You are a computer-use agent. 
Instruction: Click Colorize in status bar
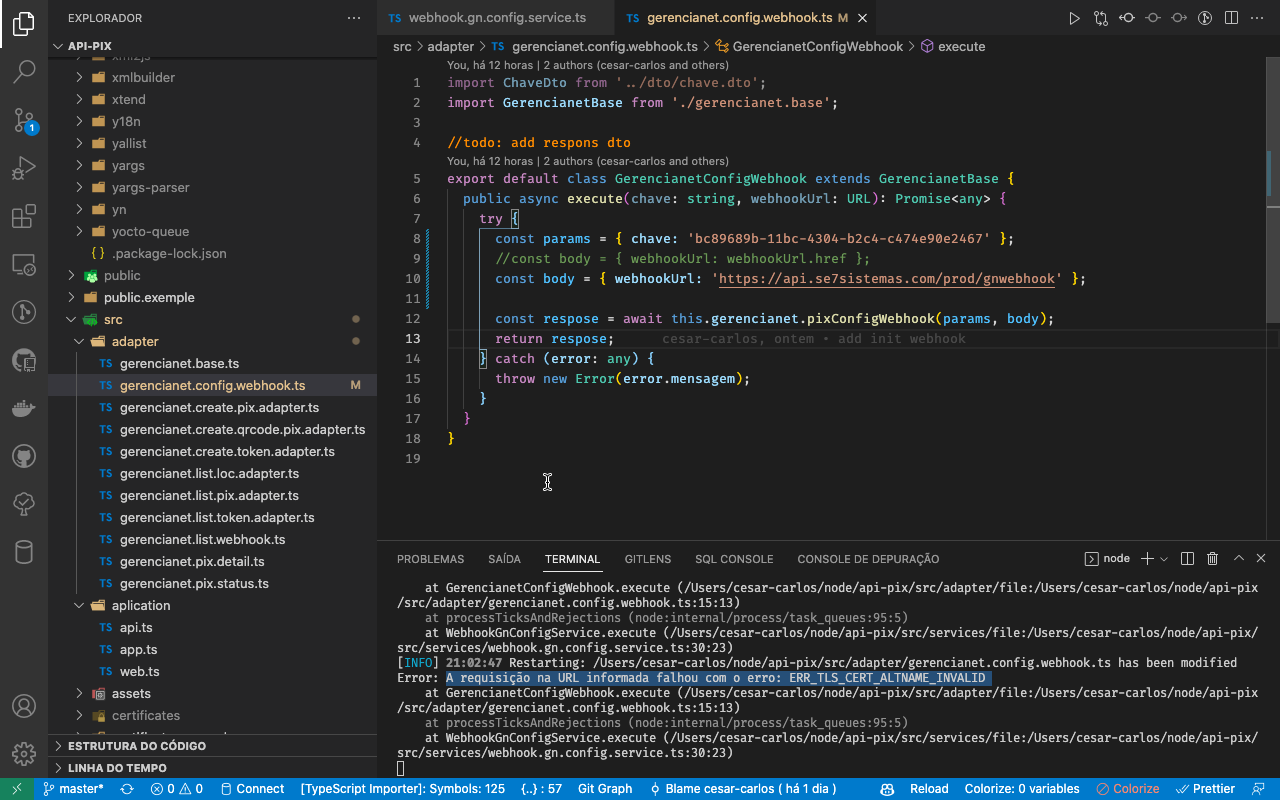pyautogui.click(x=1127, y=789)
